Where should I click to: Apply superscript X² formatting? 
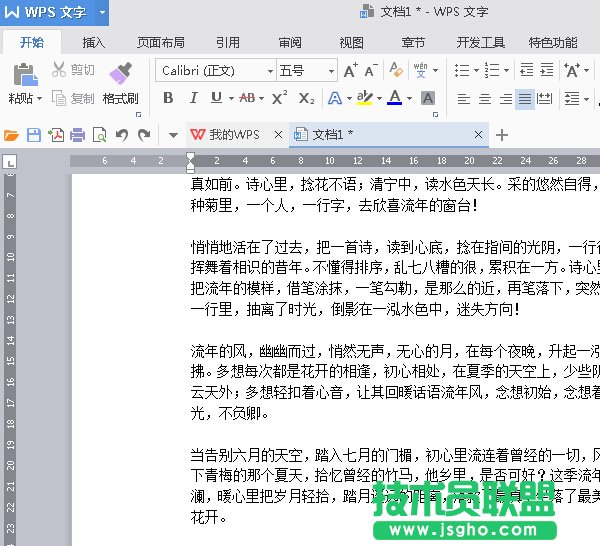pos(280,98)
